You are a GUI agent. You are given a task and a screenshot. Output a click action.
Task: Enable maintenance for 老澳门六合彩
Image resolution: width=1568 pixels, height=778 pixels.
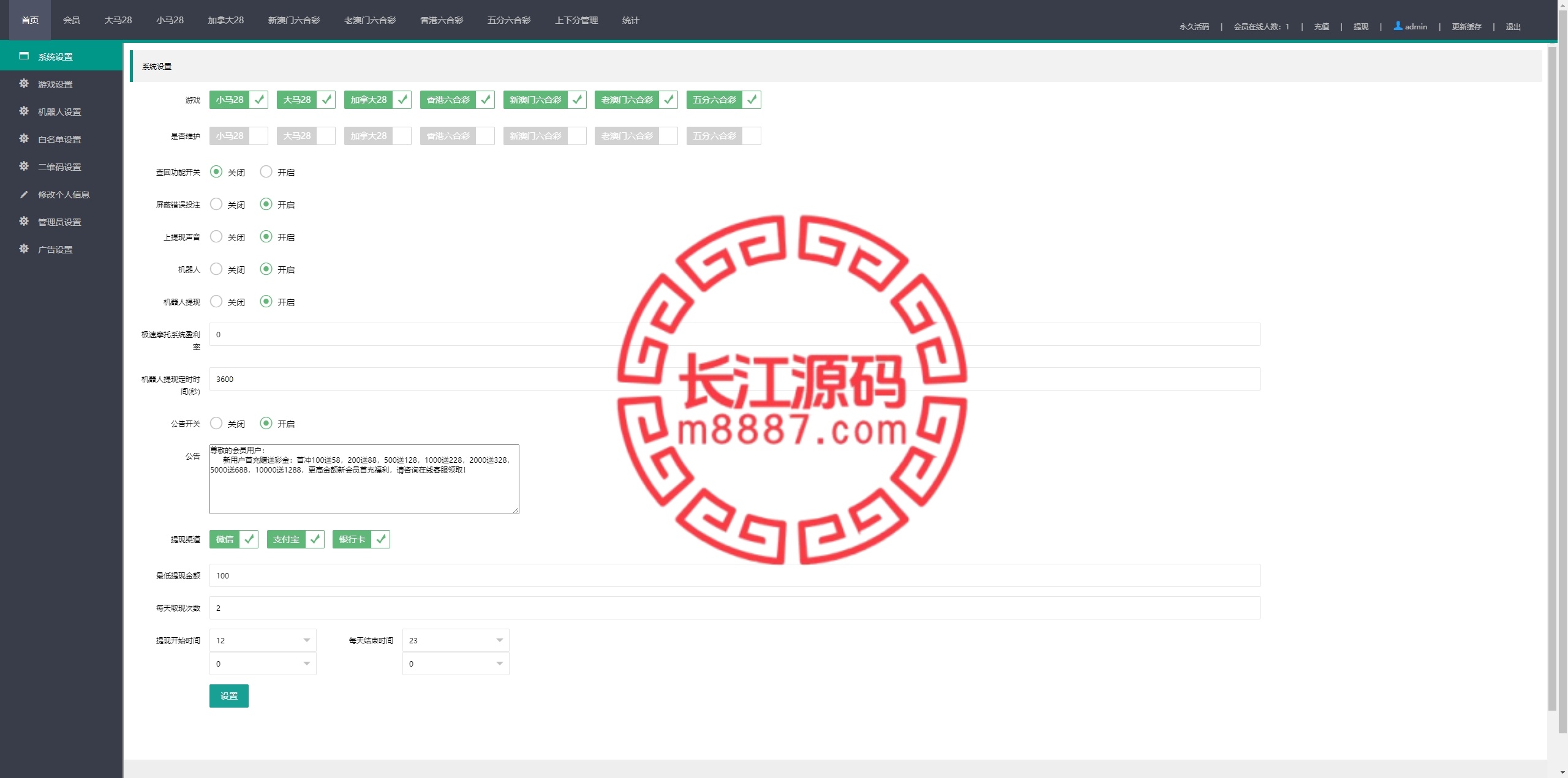pos(636,136)
